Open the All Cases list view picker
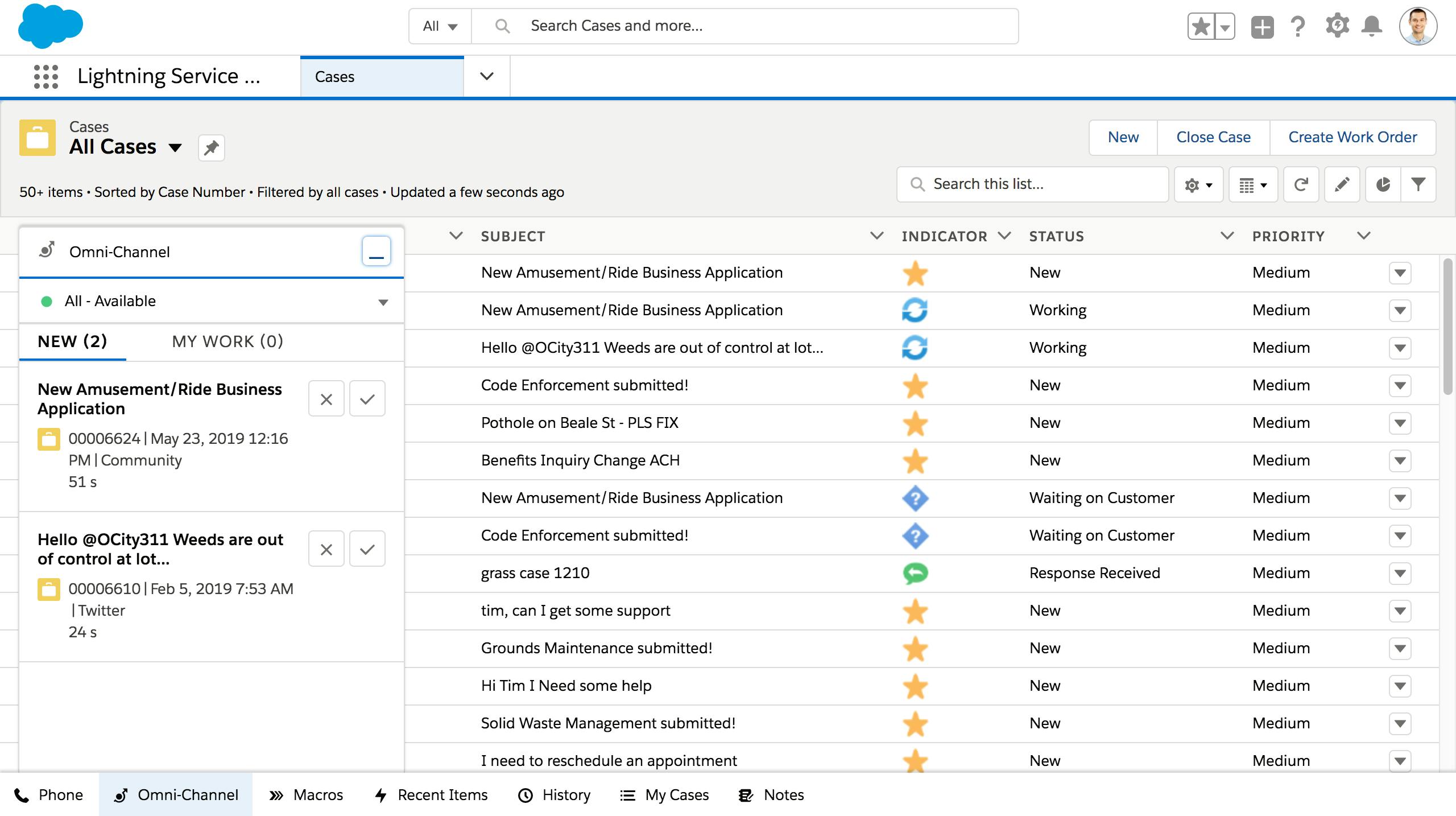Screen dimensions: 1456x816 175,148
